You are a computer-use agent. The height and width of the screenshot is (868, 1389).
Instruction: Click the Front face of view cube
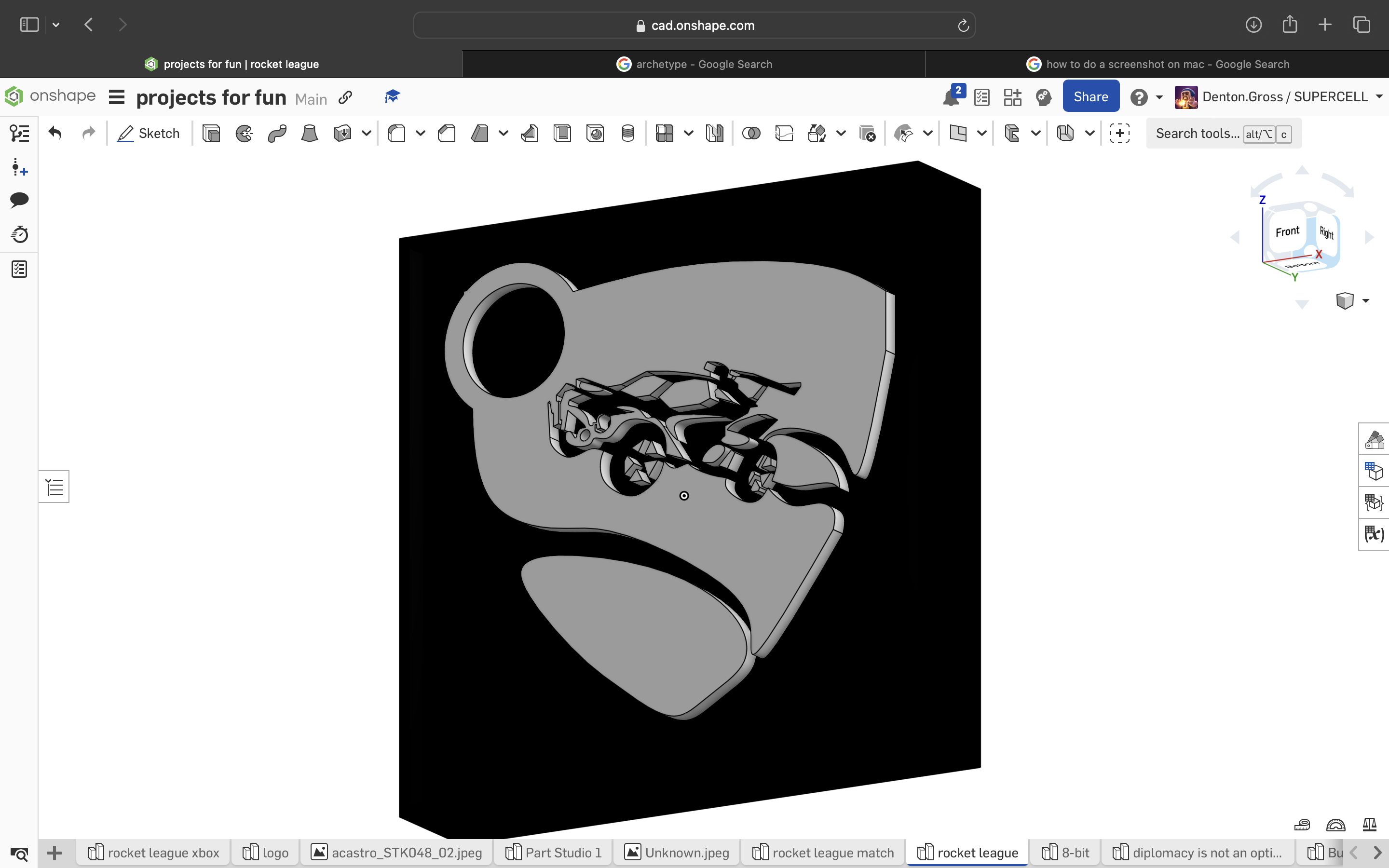tap(1287, 231)
